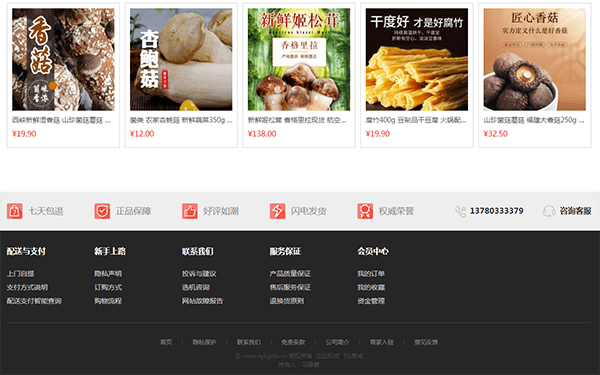Open product title 腐竹400g 豆制品
Viewport: 600px width, 375px height.
[x=416, y=120]
